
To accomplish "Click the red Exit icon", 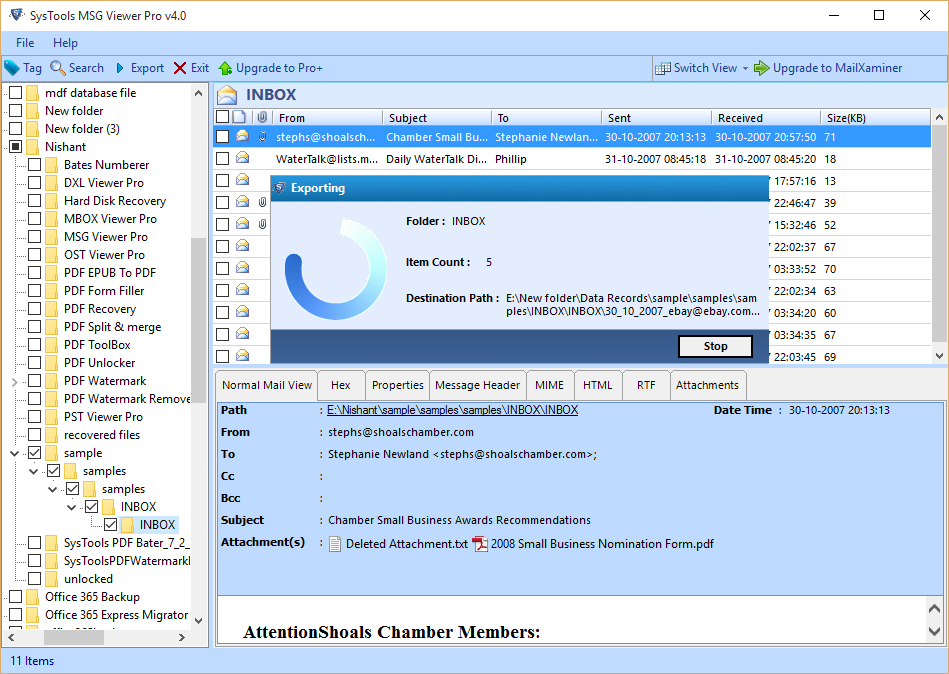I will tap(180, 68).
